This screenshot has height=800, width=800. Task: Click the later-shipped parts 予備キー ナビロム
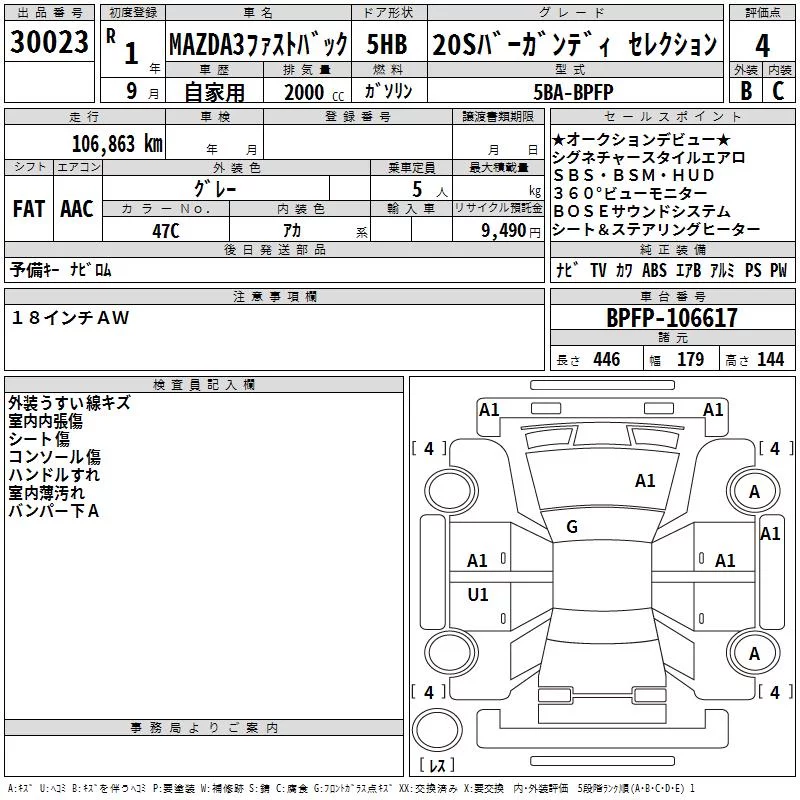pos(60,270)
